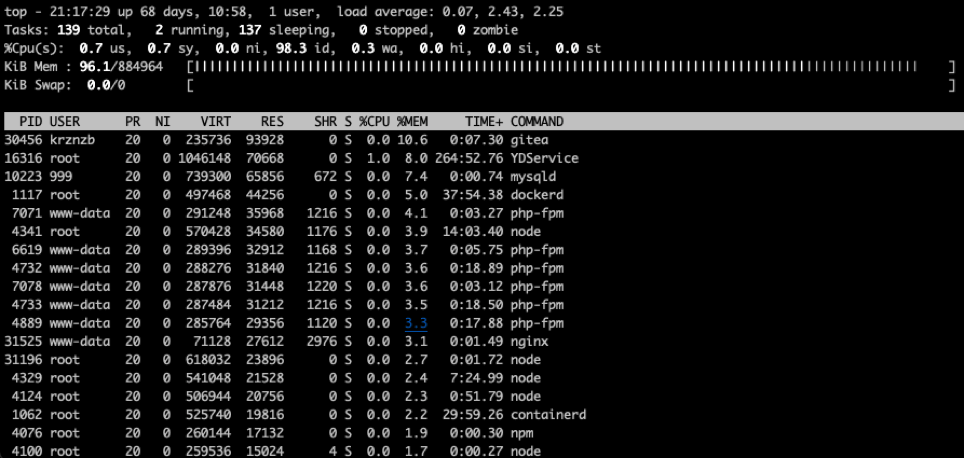Screen dimensions: 964x458
Task: Select the npm process name
Action: pos(520,432)
